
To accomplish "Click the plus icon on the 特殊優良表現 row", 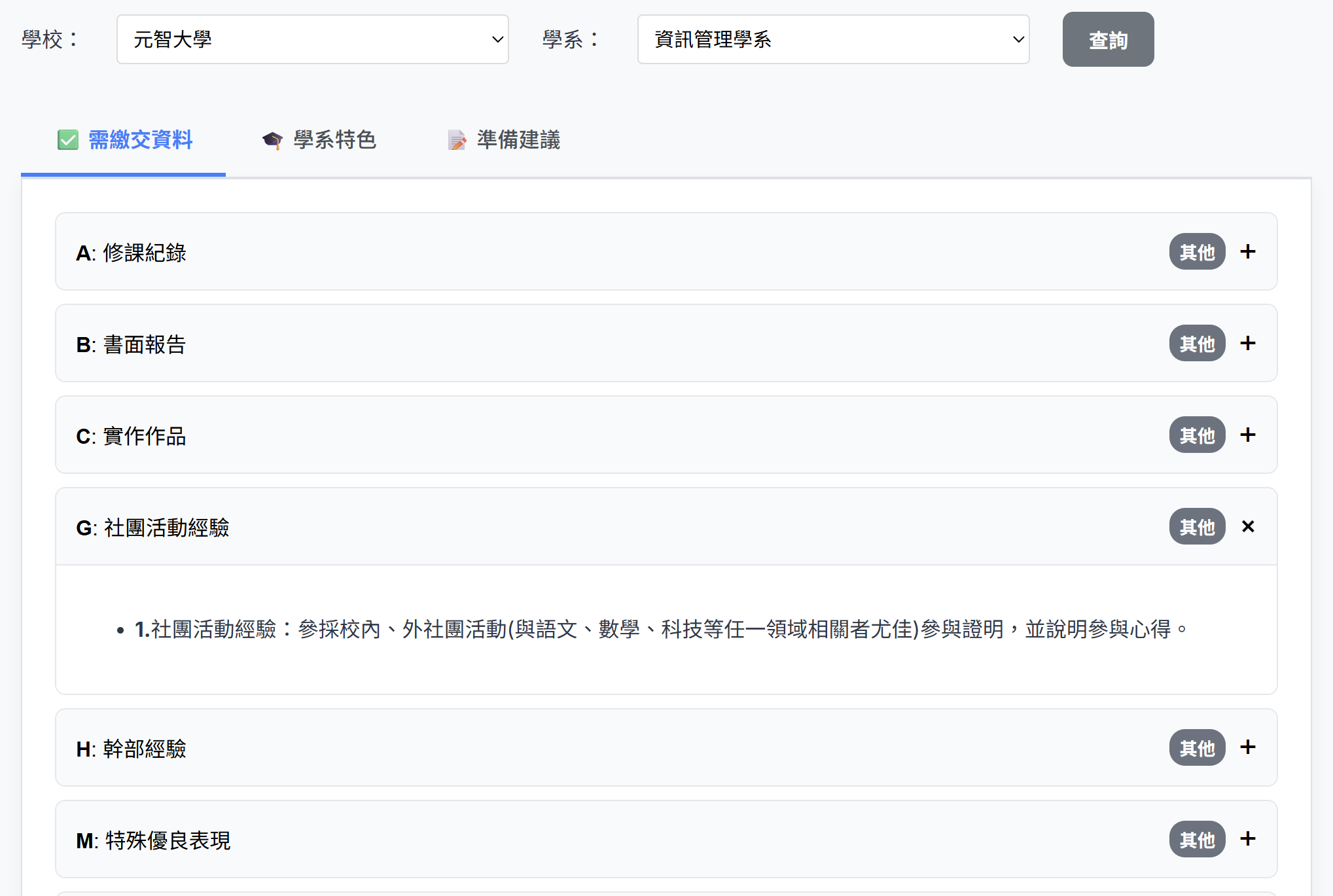I will coord(1248,839).
